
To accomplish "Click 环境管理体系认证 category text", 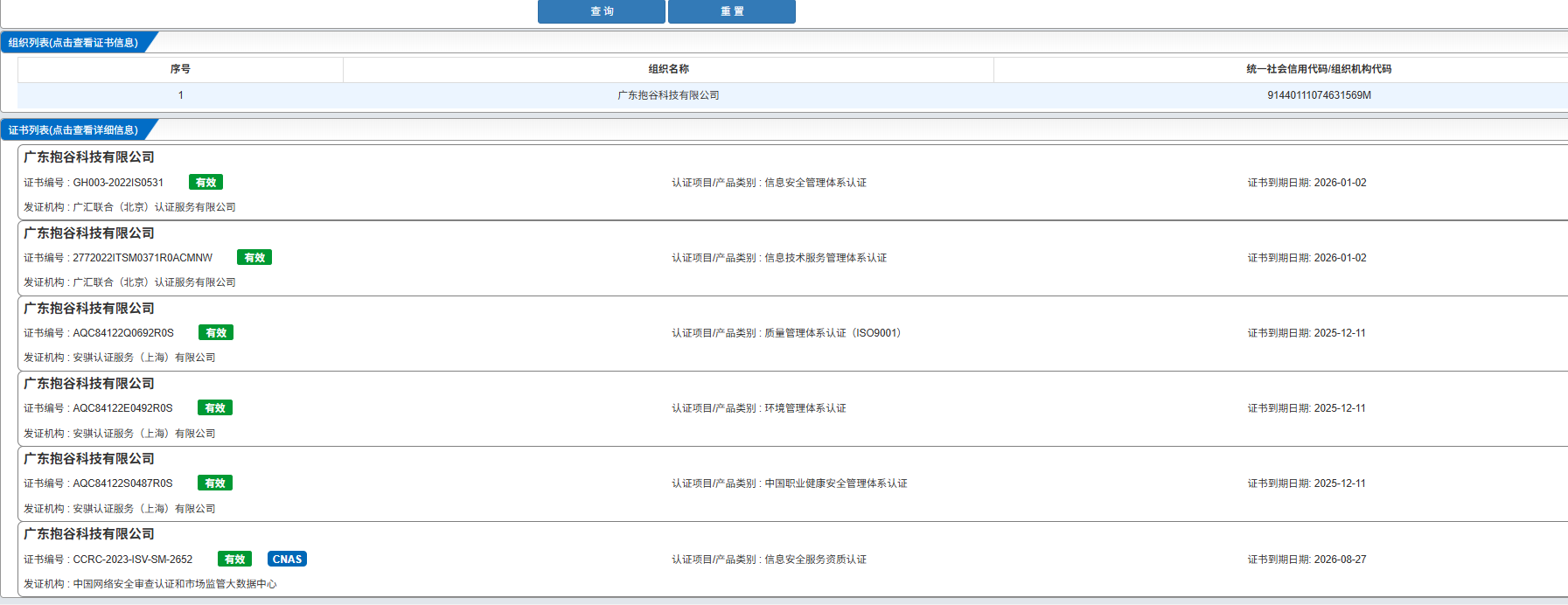I will [805, 408].
